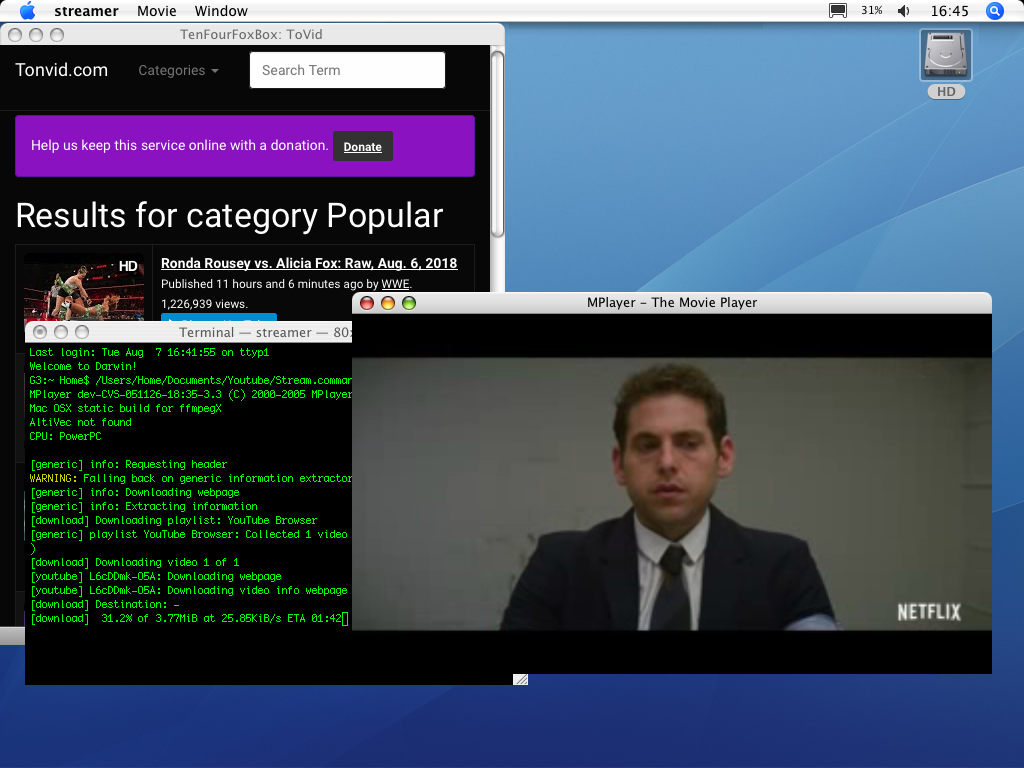
Task: Click the 31% battery indicator
Action: 871,10
